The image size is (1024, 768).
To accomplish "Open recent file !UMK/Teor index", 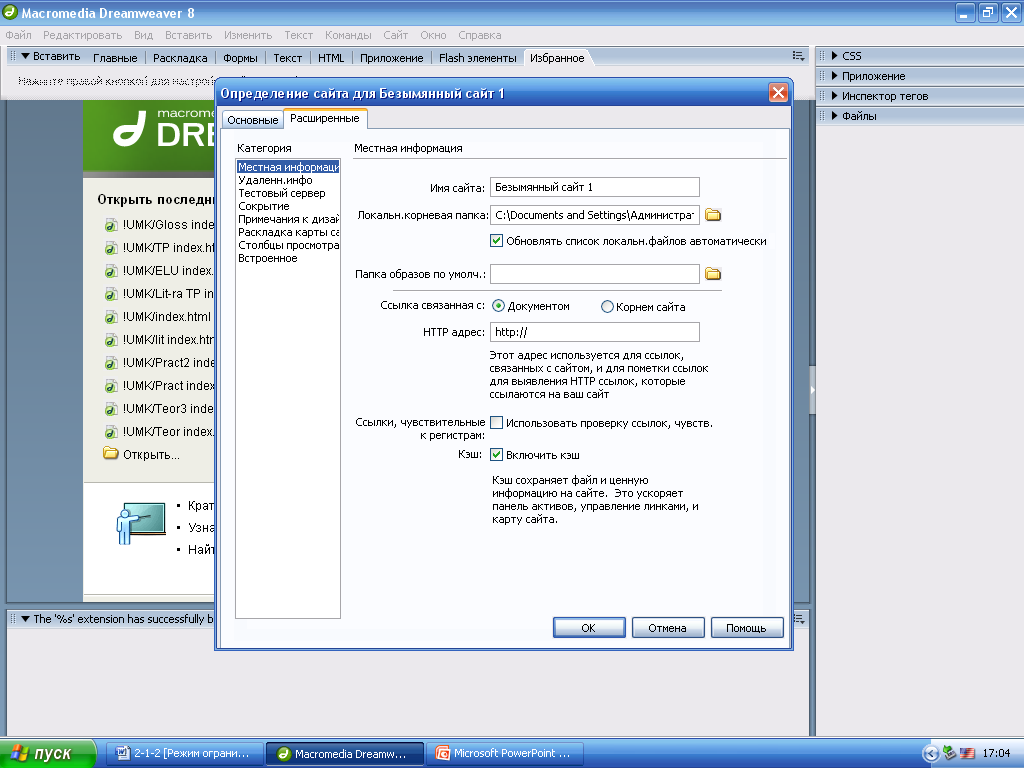I will coord(159,432).
